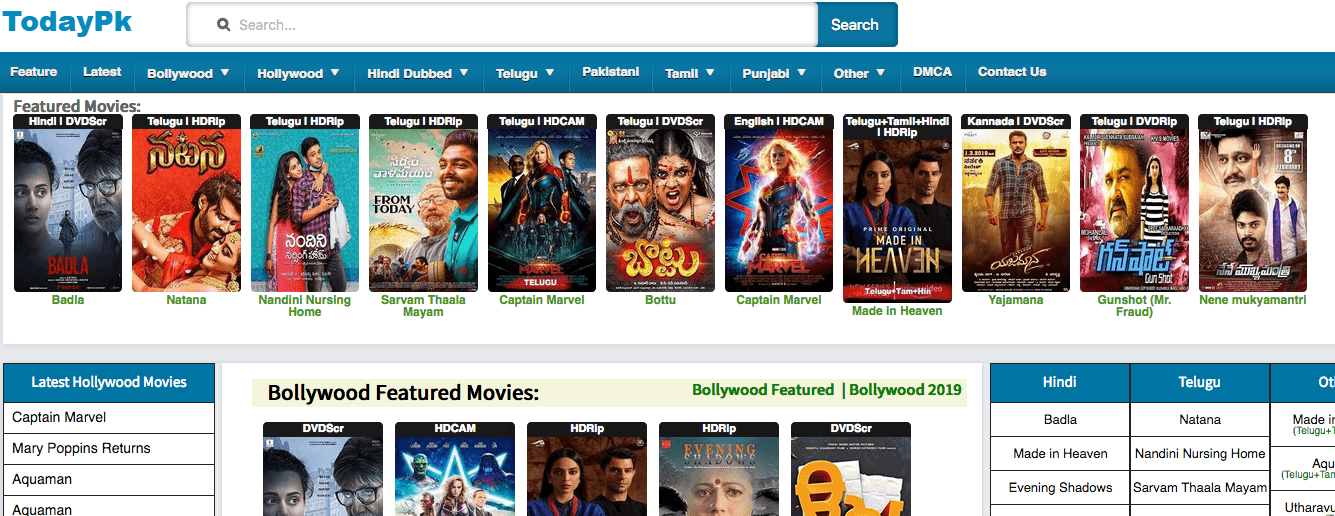Viewport: 1335px width, 516px height.
Task: Open Sarvam Thaala Mayam in Telugu column
Action: [x=1200, y=488]
